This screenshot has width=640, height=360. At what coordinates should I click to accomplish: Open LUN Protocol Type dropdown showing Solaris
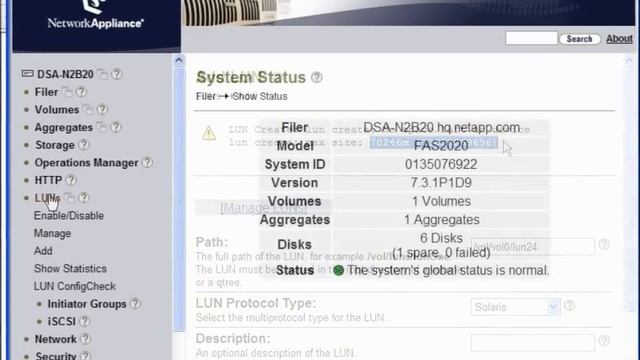click(516, 307)
